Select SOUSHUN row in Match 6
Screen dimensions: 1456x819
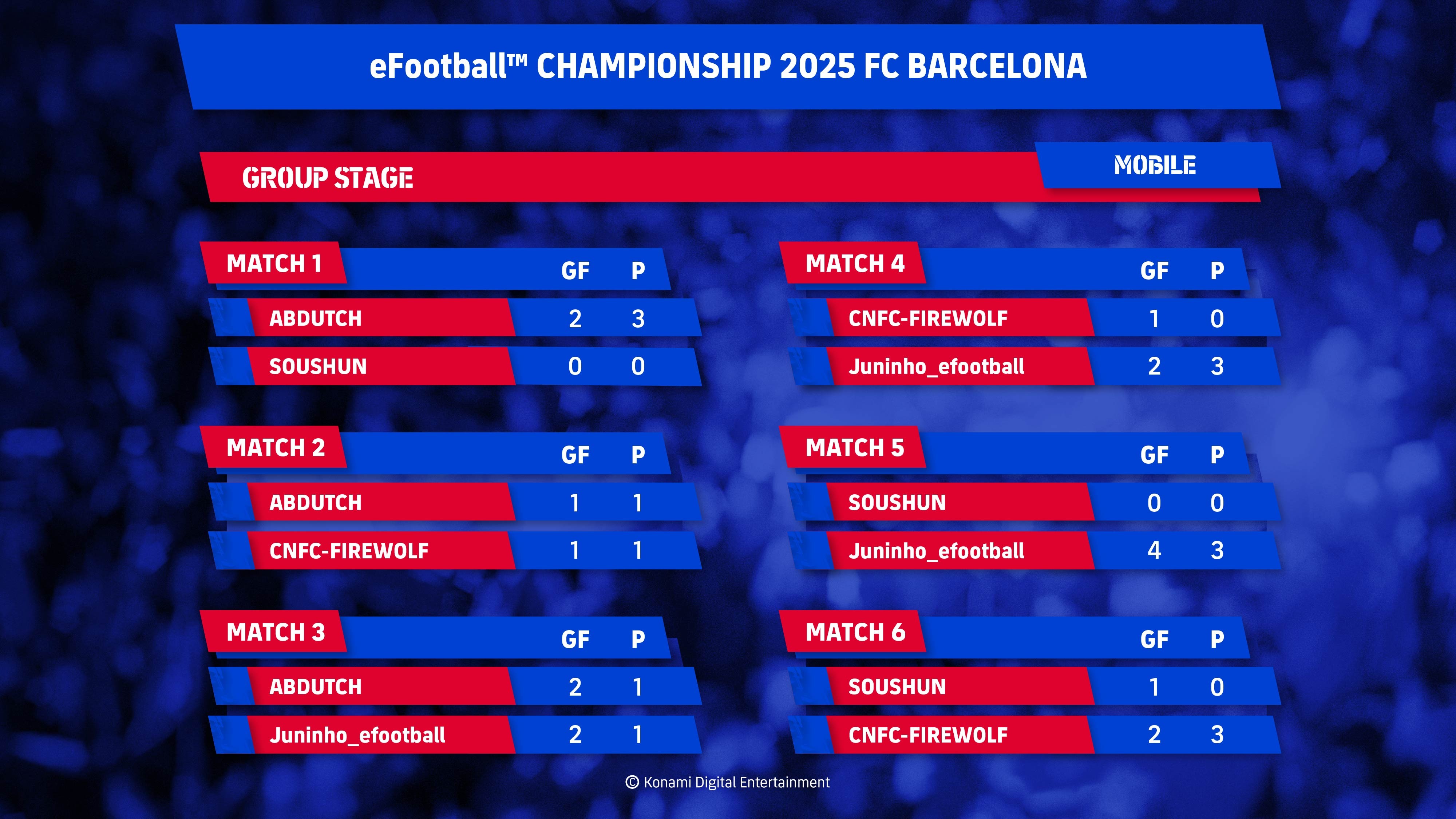(1034, 687)
